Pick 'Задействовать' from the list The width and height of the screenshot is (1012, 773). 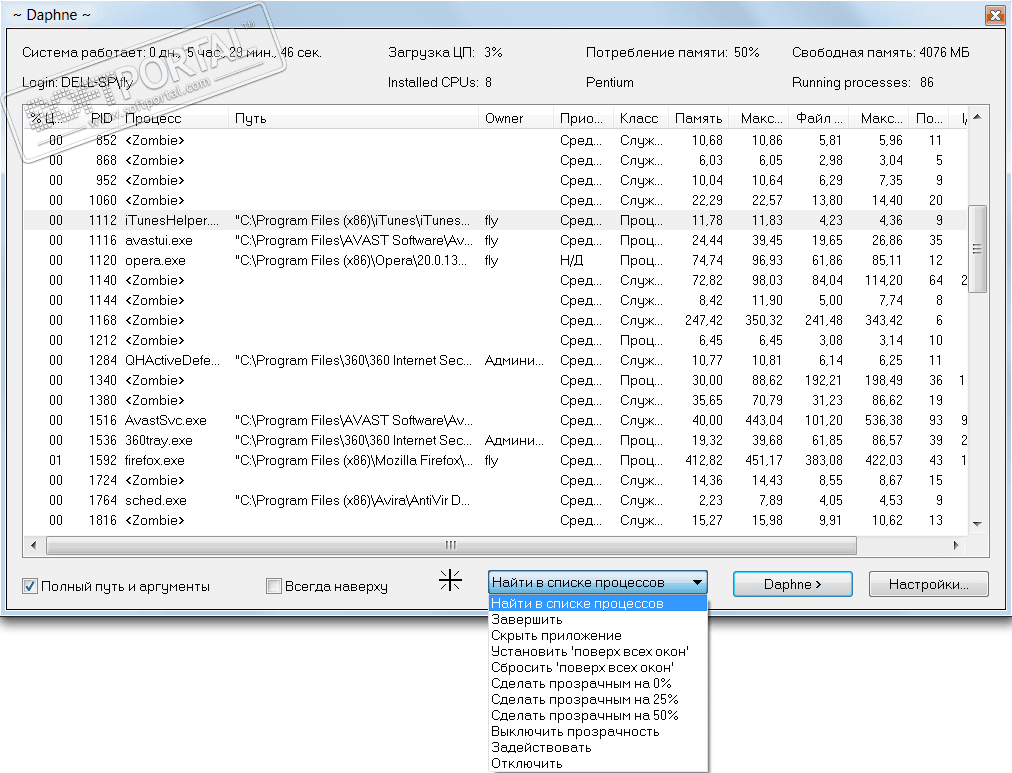tap(598, 748)
